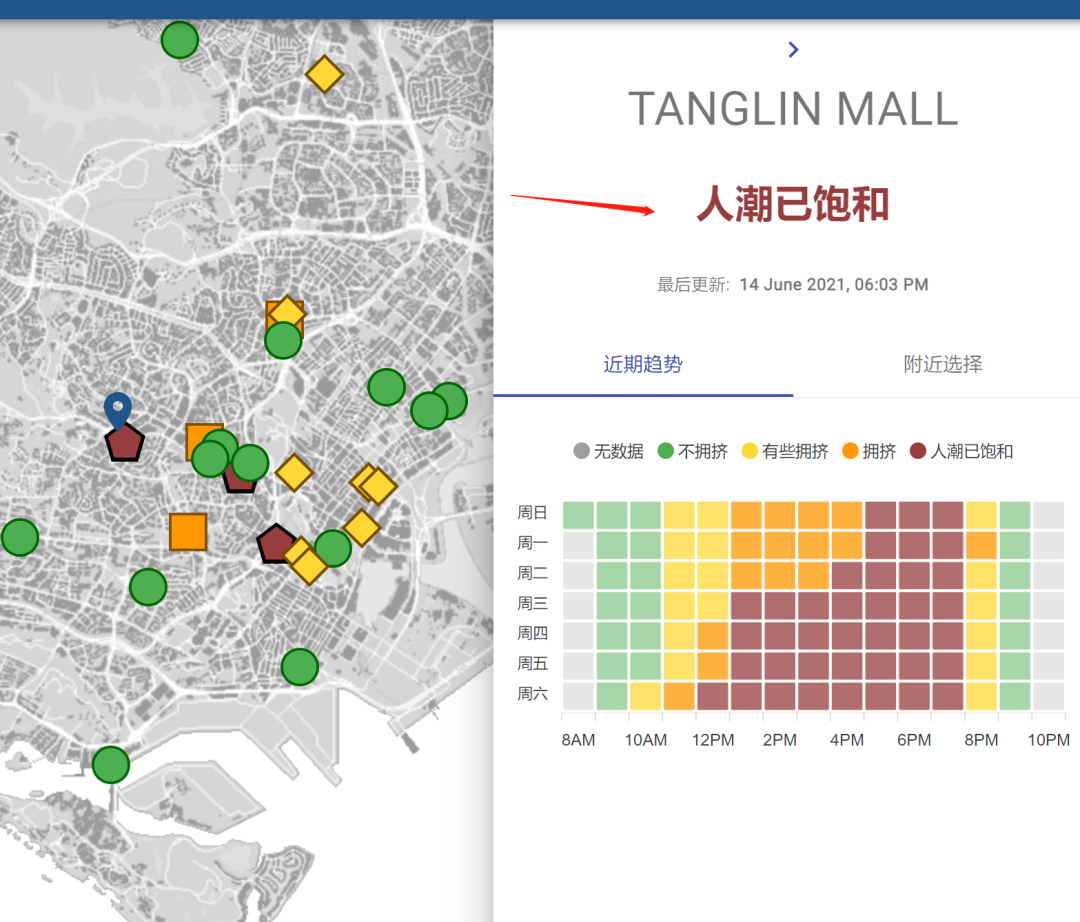The width and height of the screenshot is (1080, 922).
Task: Click the green 周日 8AM heatmap cell
Action: coord(579,515)
